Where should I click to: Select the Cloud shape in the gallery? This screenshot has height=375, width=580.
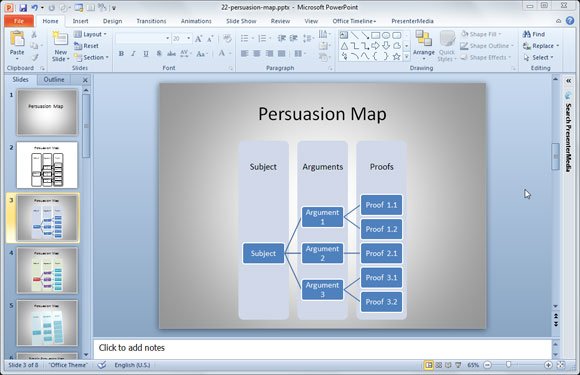(x=397, y=46)
